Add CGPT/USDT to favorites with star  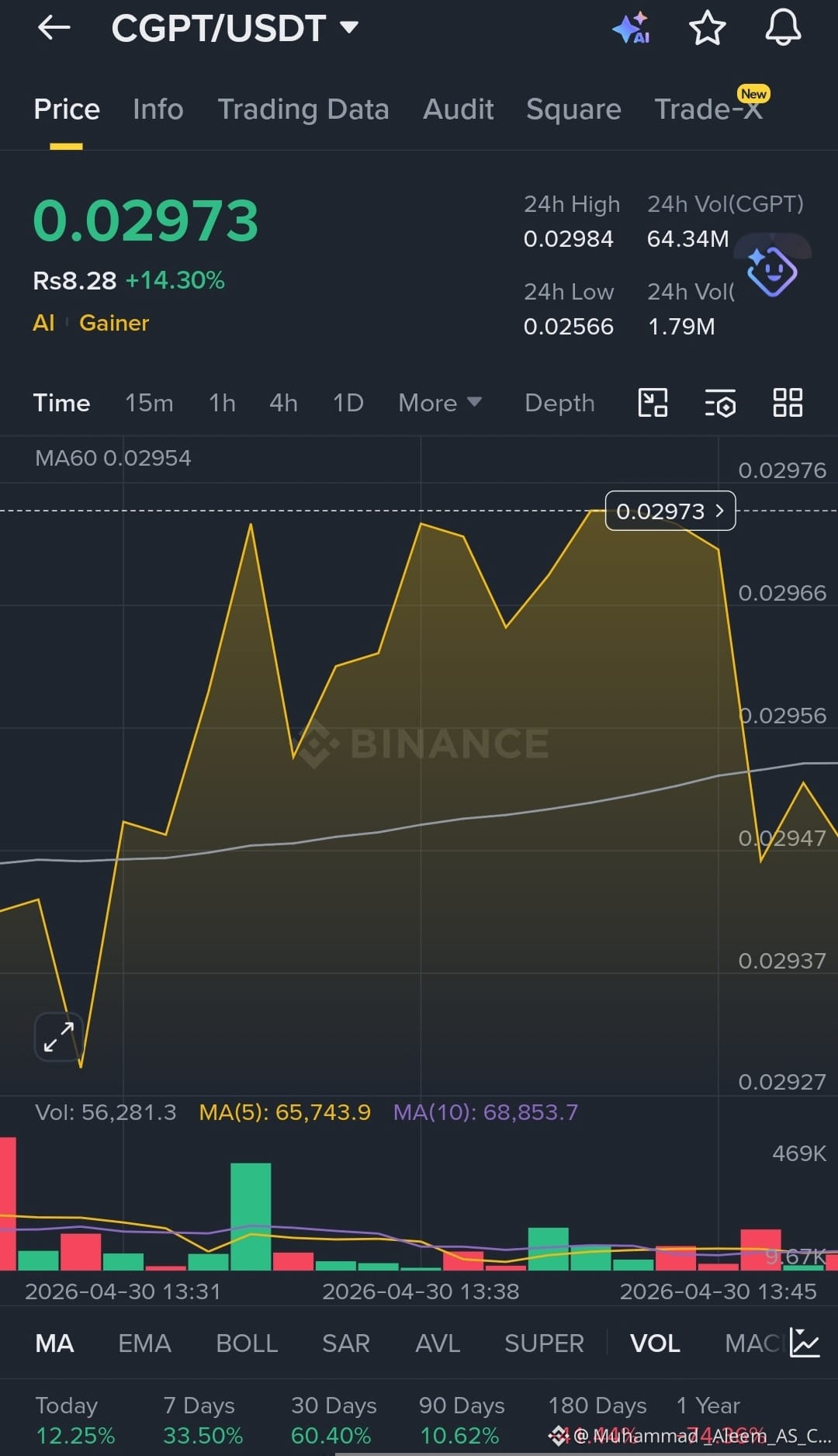707,29
